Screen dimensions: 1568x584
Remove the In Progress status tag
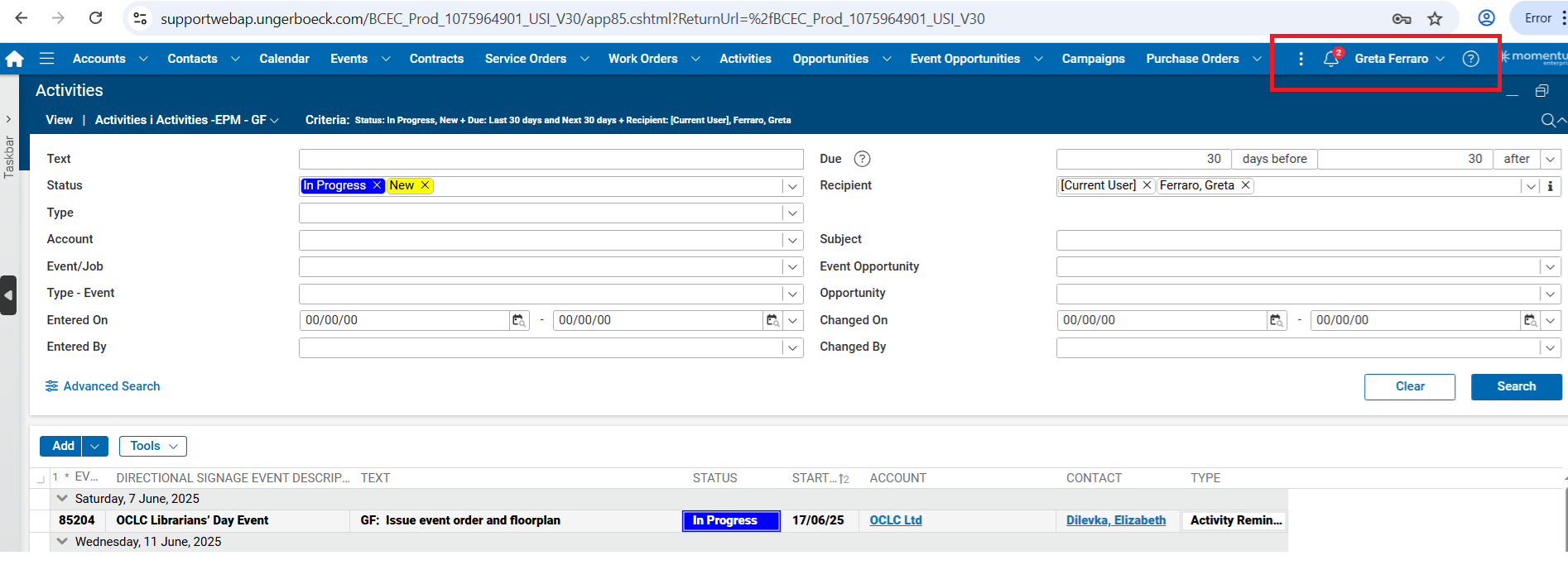point(377,185)
